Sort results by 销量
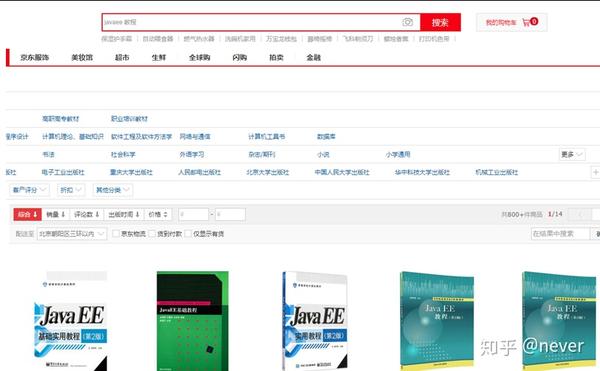This screenshot has height=371, width=600. click(55, 215)
